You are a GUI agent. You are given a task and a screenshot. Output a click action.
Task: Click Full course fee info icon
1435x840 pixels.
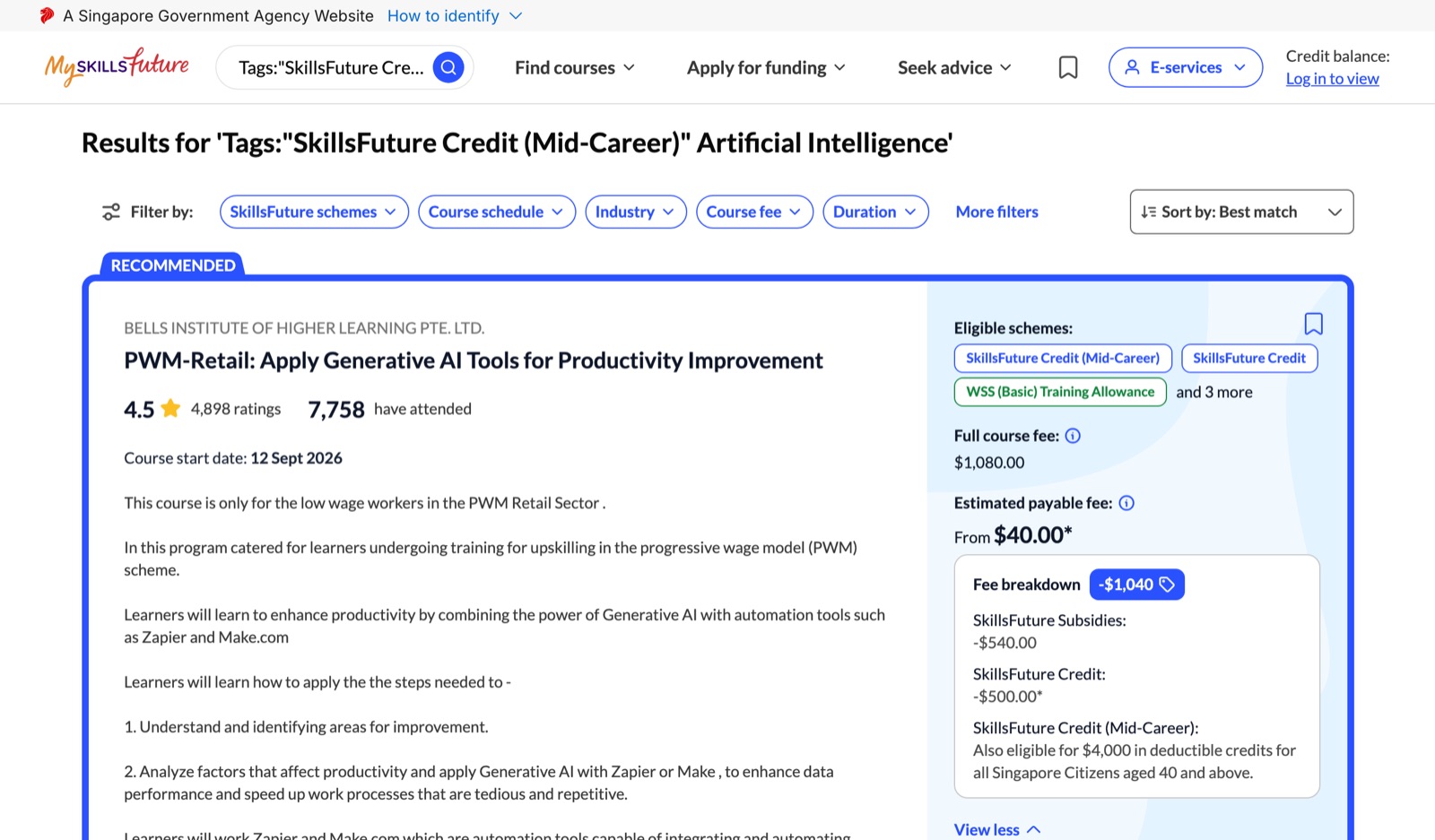pyautogui.click(x=1073, y=436)
